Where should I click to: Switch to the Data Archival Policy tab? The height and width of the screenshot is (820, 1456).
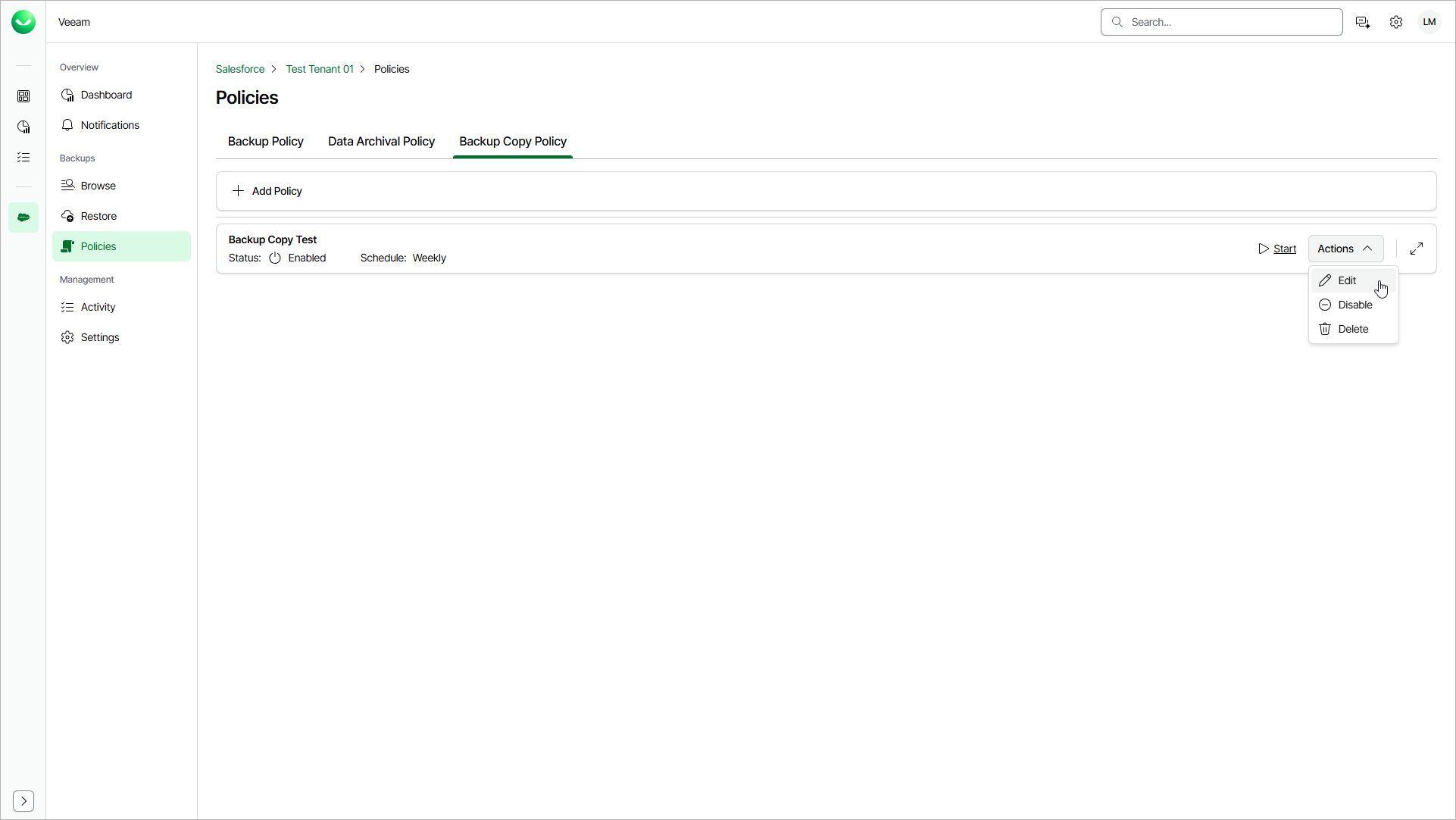click(381, 142)
